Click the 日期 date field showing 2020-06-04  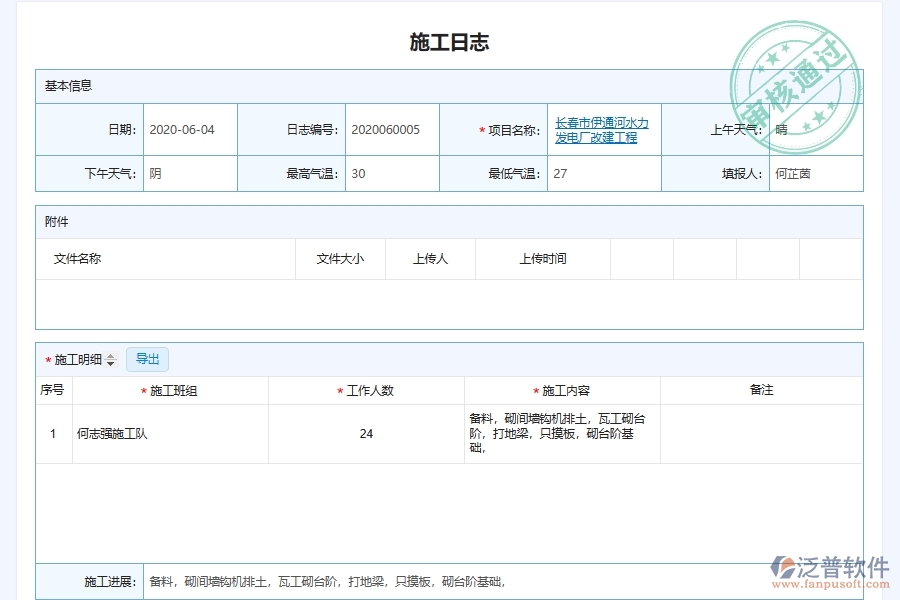point(180,129)
